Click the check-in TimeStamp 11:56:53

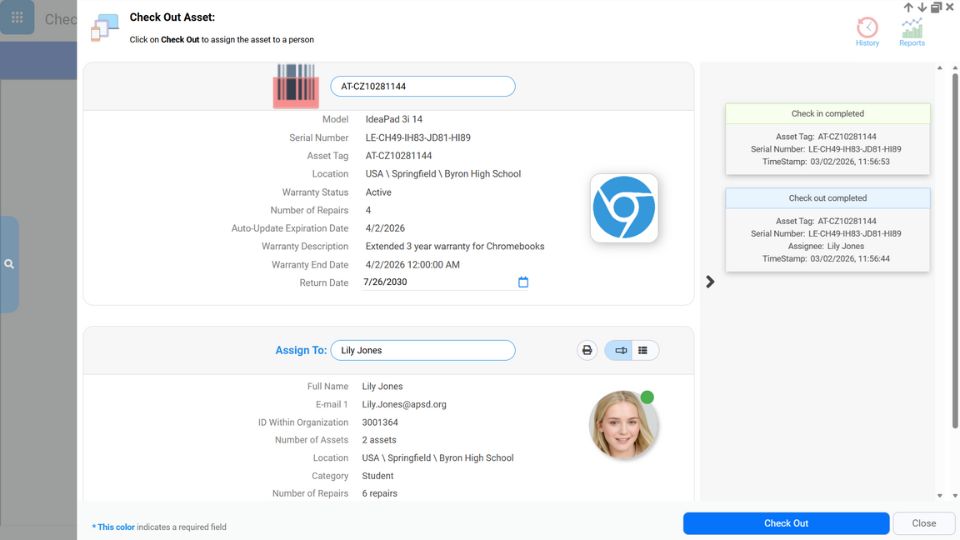pos(850,162)
